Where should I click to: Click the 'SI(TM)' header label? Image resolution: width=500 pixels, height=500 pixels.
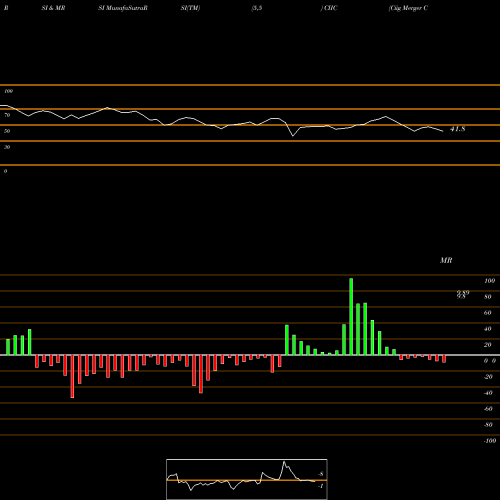[190, 8]
